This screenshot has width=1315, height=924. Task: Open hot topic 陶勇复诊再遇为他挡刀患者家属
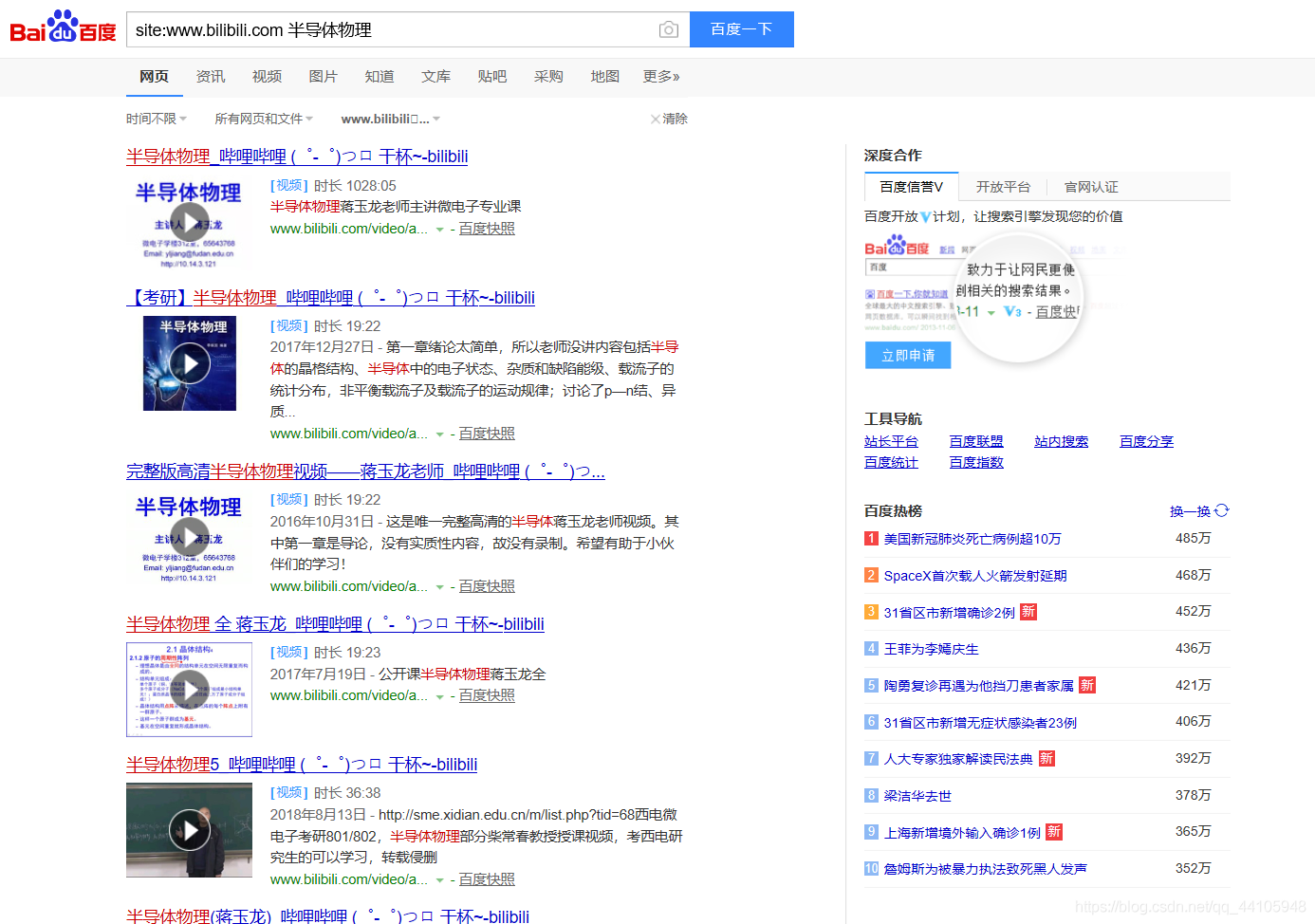(979, 686)
